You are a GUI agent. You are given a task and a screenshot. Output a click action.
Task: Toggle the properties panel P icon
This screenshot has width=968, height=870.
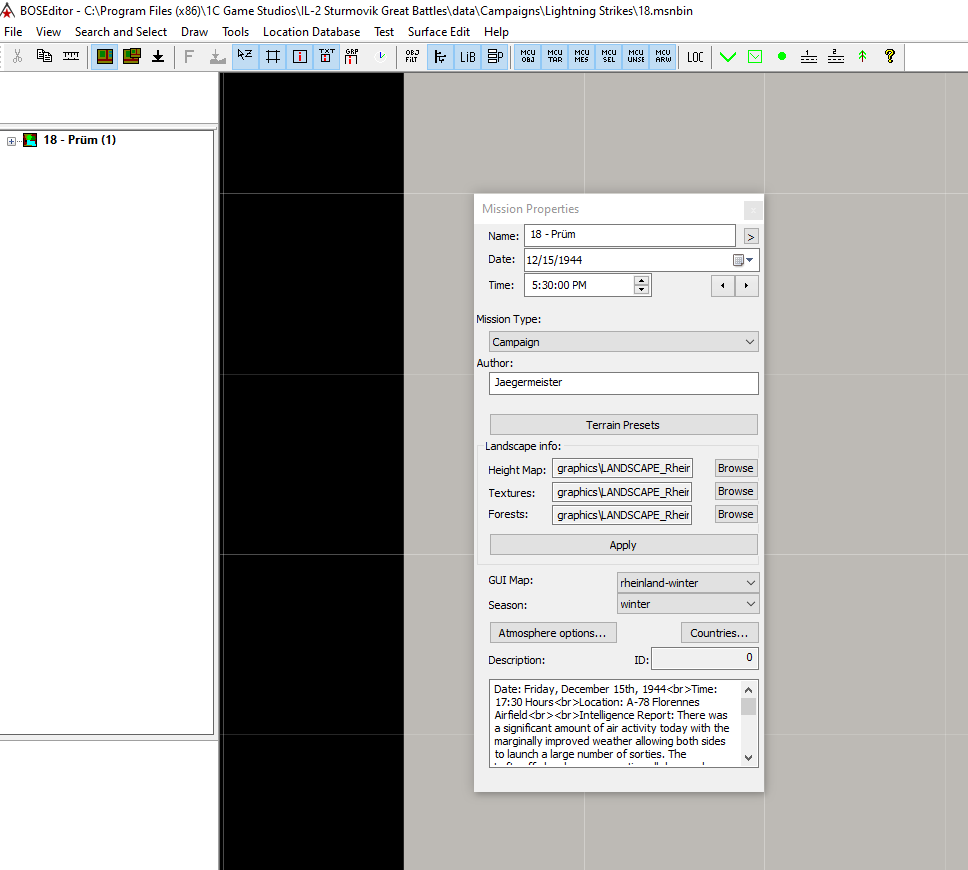[495, 57]
